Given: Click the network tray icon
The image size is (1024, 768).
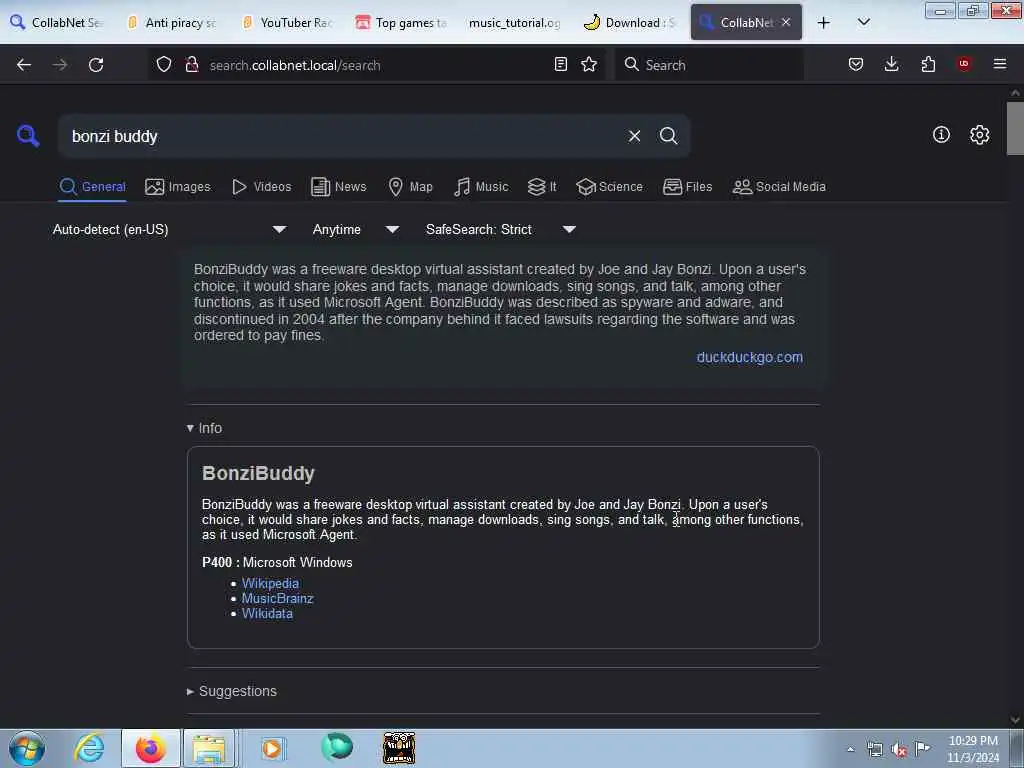Looking at the screenshot, I should click(875, 750).
